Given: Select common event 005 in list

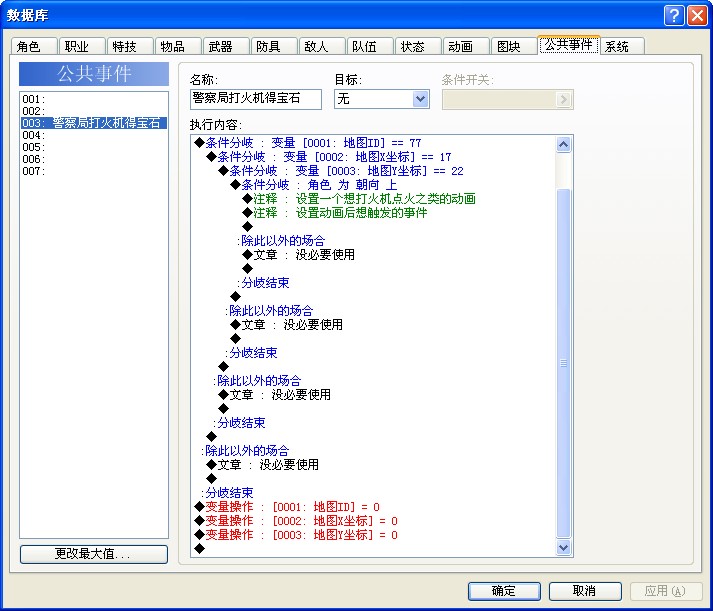Looking at the screenshot, I should 94,147.
